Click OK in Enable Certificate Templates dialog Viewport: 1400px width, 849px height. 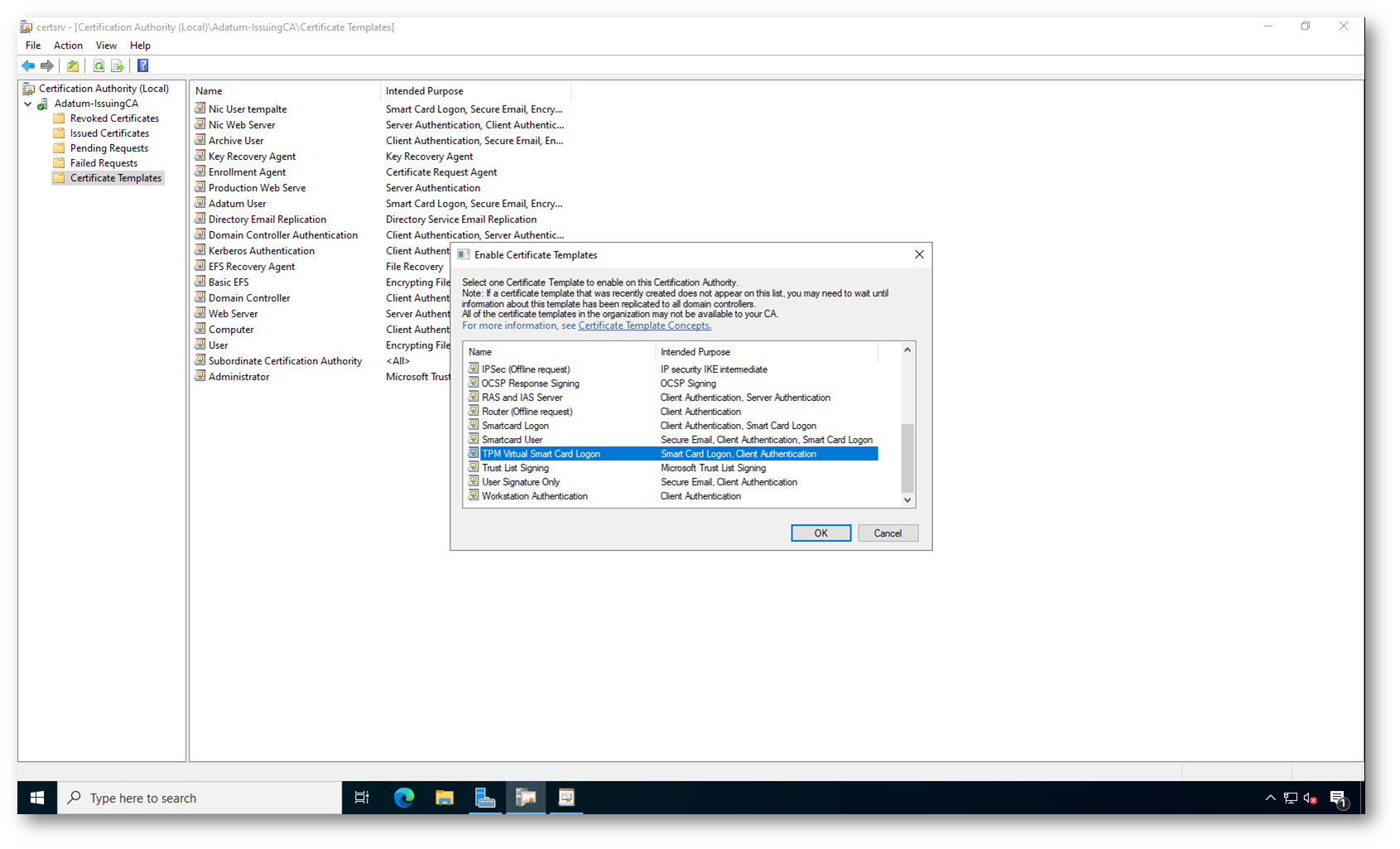[820, 533]
